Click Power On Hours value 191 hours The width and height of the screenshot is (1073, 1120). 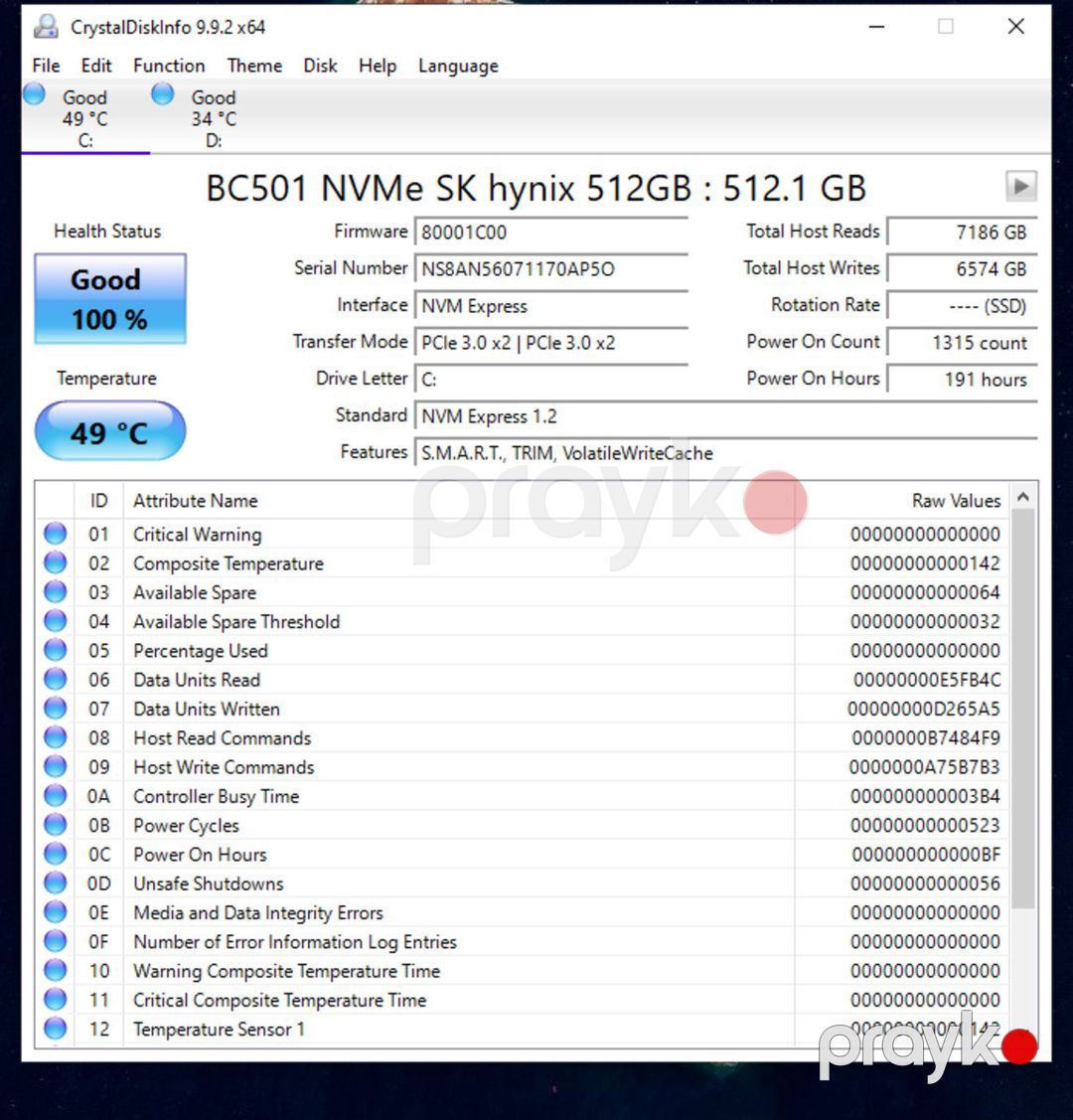[963, 380]
